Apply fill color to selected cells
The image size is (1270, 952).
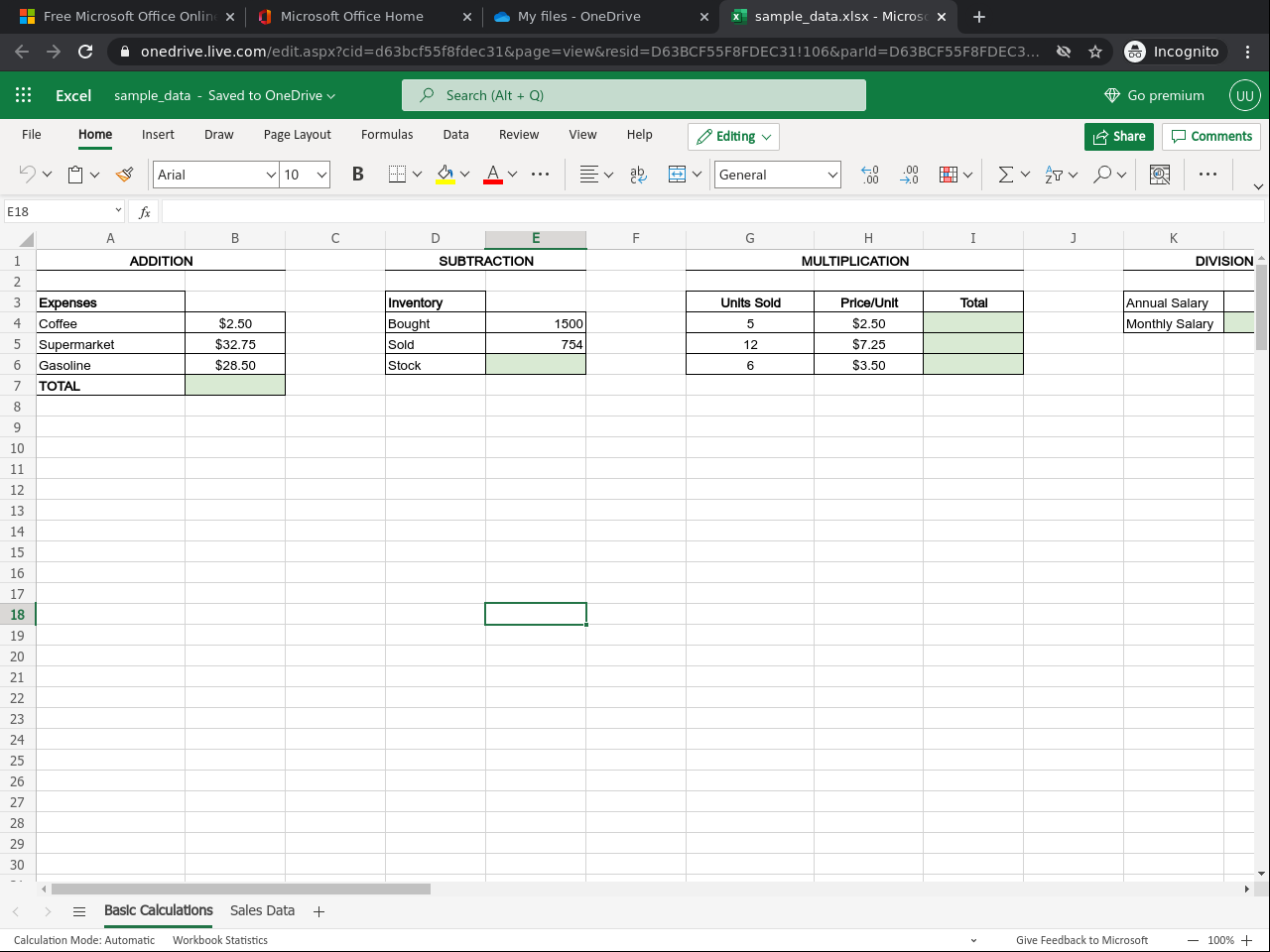(445, 174)
